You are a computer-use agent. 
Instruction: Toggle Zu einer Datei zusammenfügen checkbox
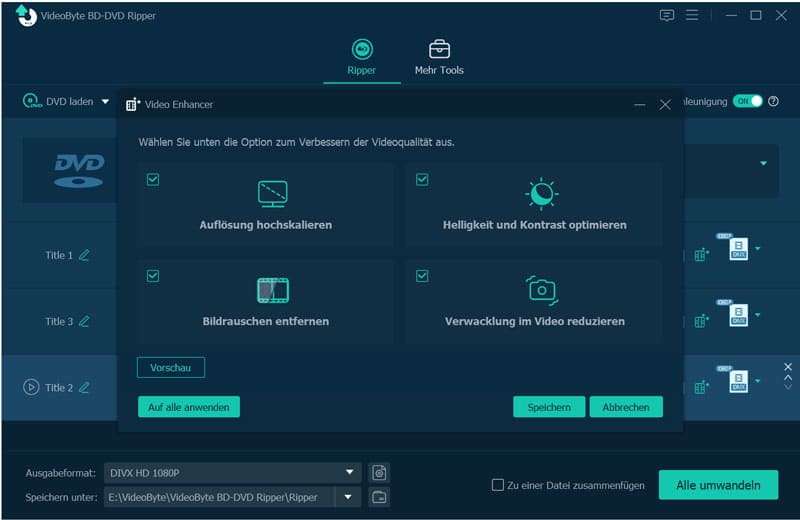[x=497, y=485]
